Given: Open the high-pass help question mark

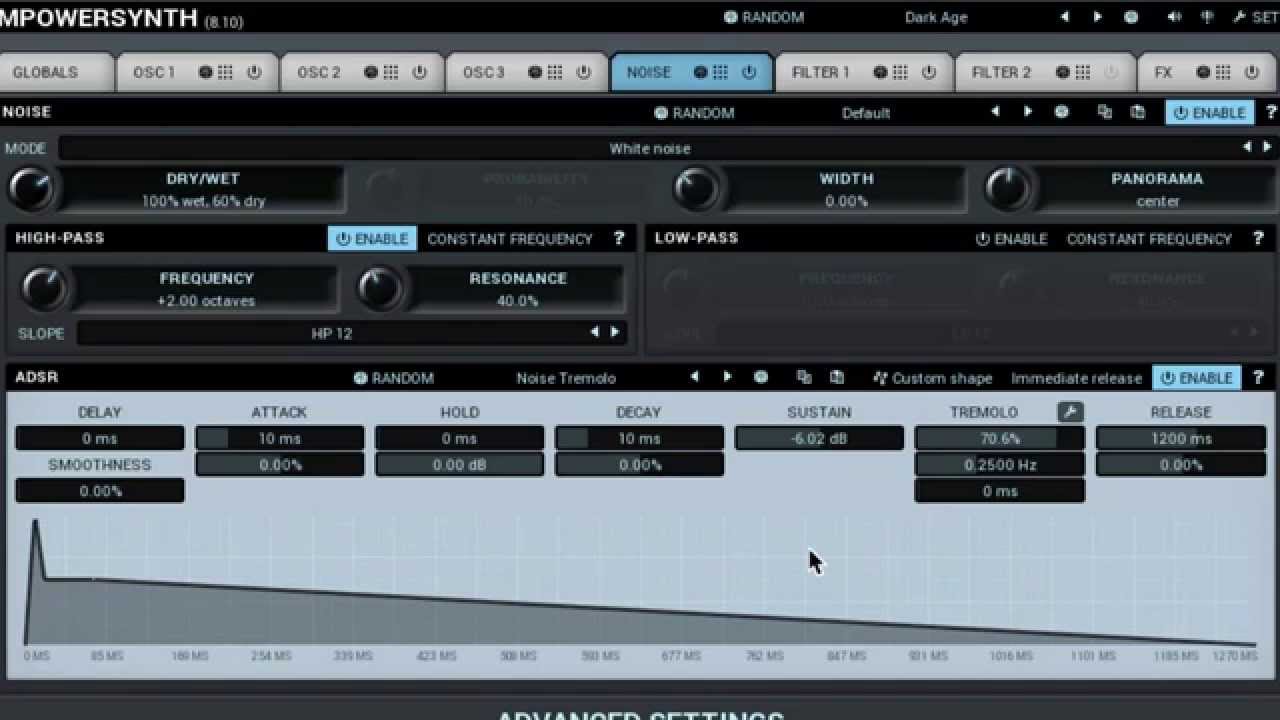Looking at the screenshot, I should pos(619,238).
